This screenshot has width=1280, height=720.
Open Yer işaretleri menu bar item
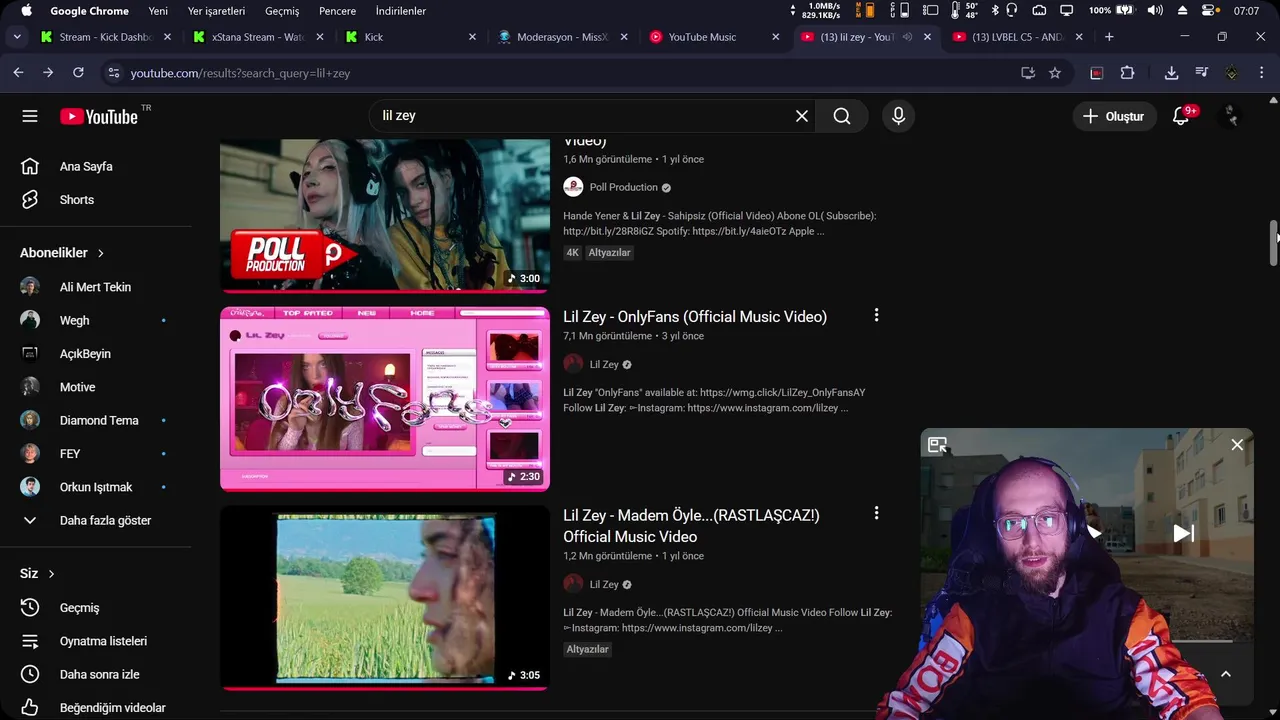(x=216, y=11)
